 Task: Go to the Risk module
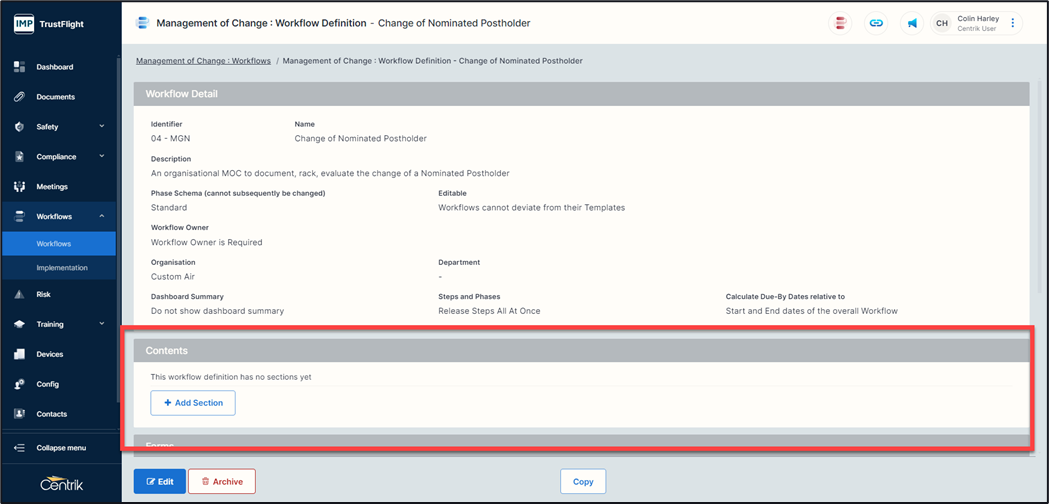pyautogui.click(x=43, y=295)
